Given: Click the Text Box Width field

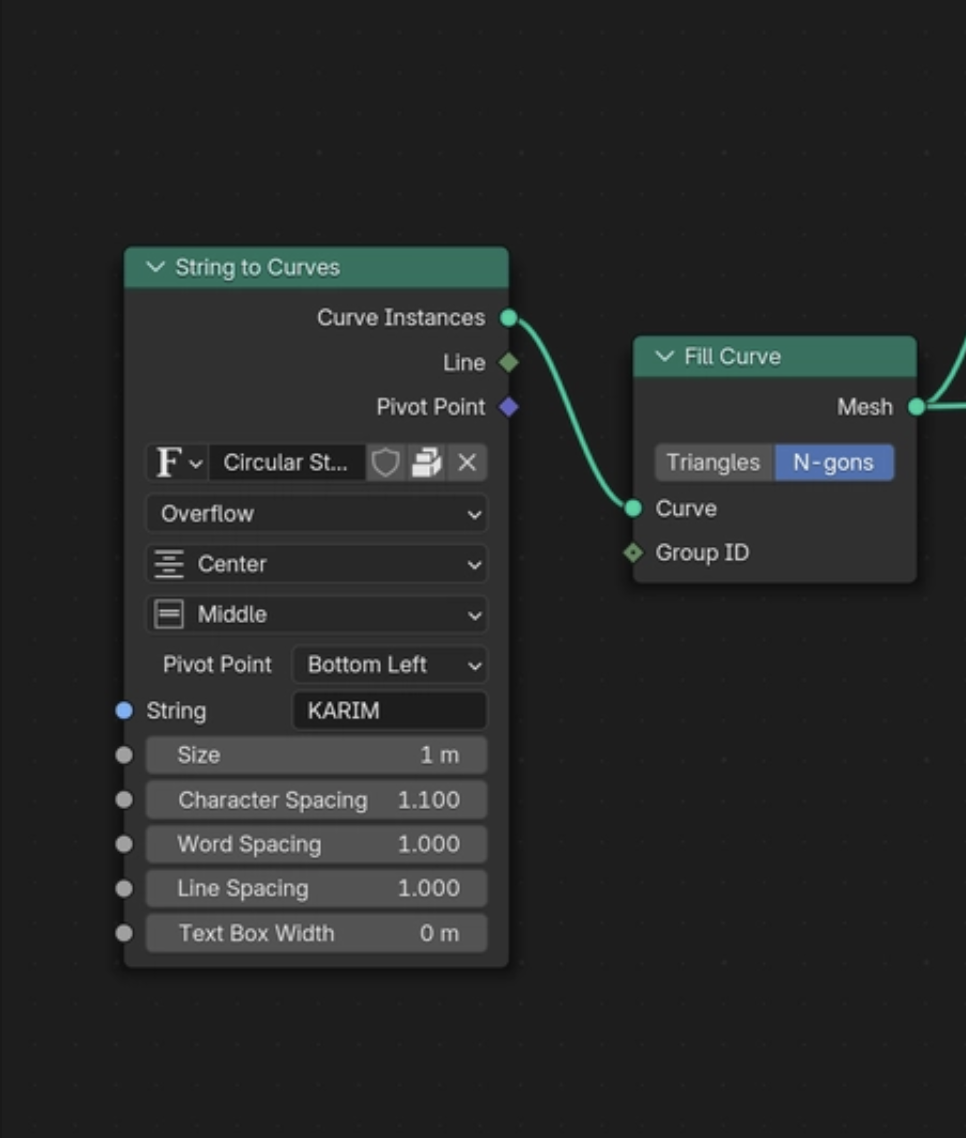Looking at the screenshot, I should tap(316, 933).
